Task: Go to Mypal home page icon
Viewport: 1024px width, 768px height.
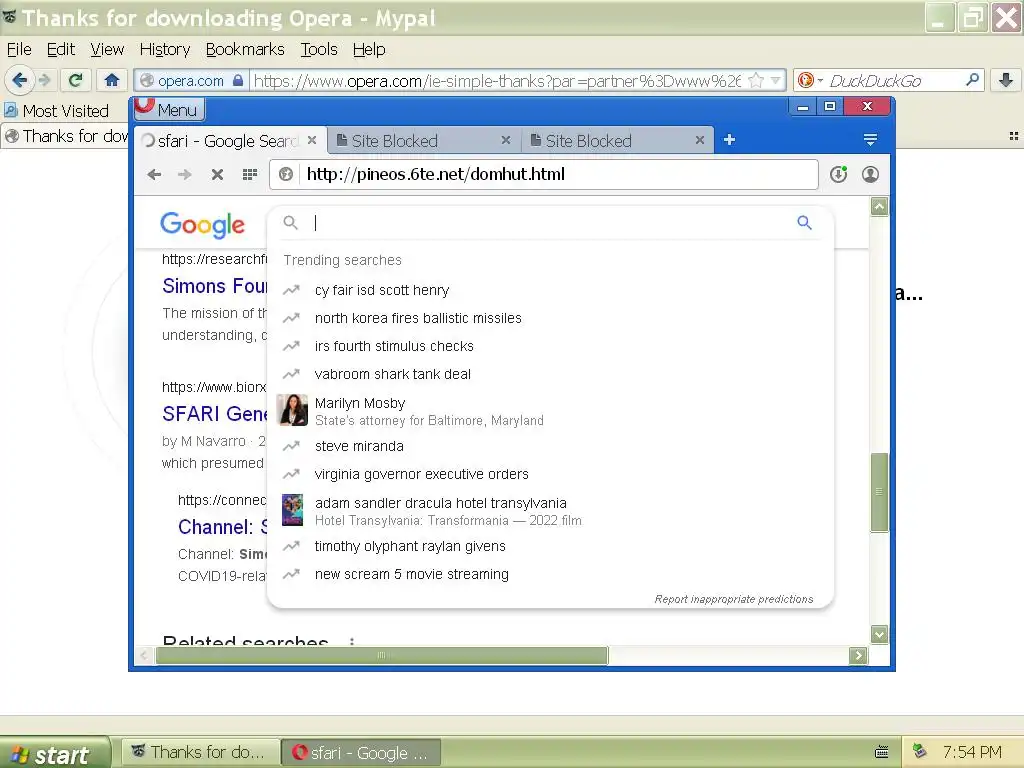Action: point(112,80)
